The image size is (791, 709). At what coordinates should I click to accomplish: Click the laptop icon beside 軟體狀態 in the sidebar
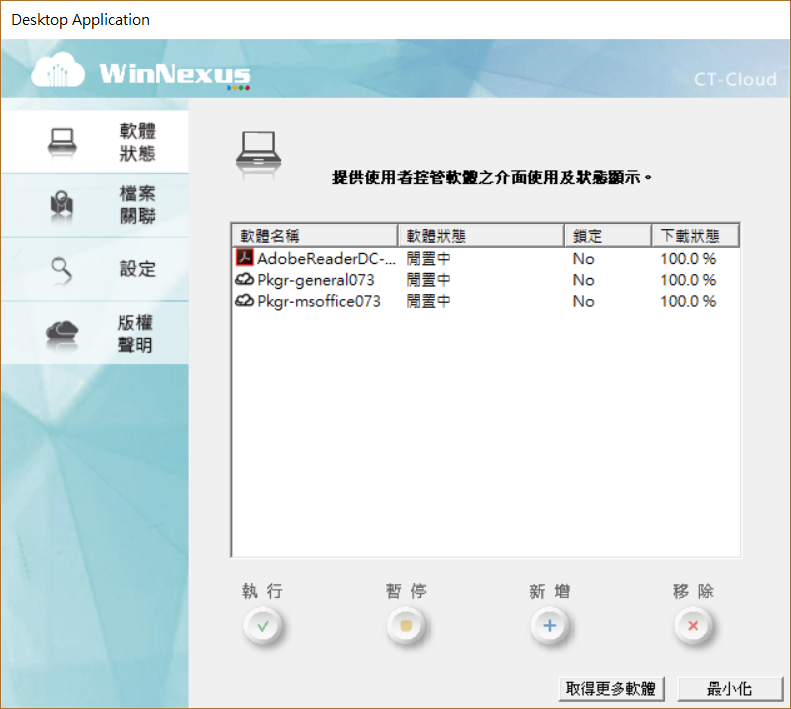[x=62, y=142]
